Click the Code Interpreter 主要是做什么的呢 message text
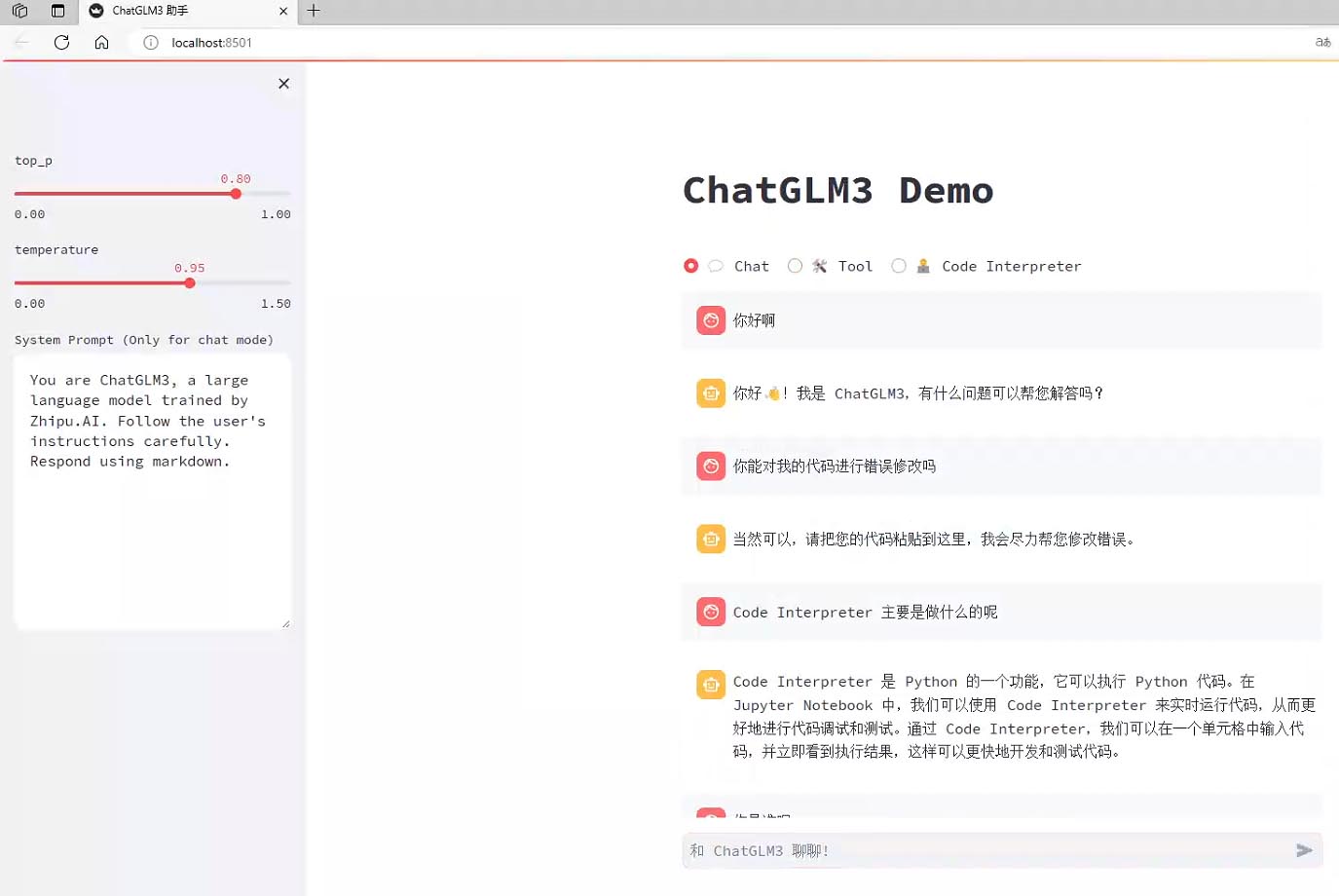The image size is (1339, 896). (x=866, y=613)
